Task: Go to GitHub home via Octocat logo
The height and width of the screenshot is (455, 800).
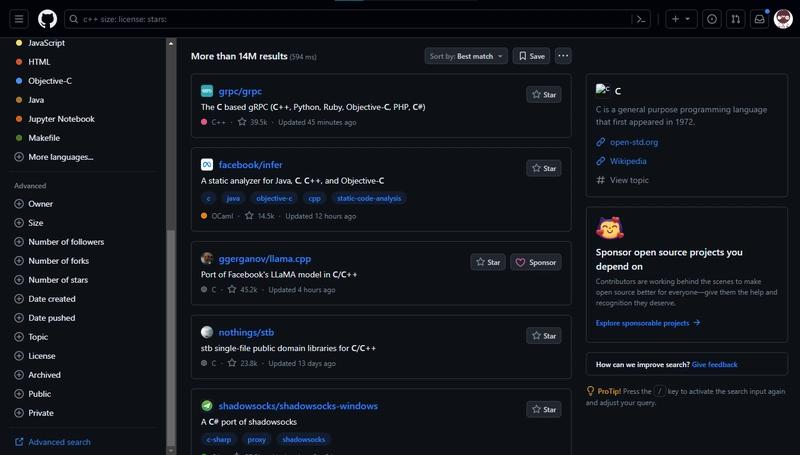Action: (x=47, y=19)
